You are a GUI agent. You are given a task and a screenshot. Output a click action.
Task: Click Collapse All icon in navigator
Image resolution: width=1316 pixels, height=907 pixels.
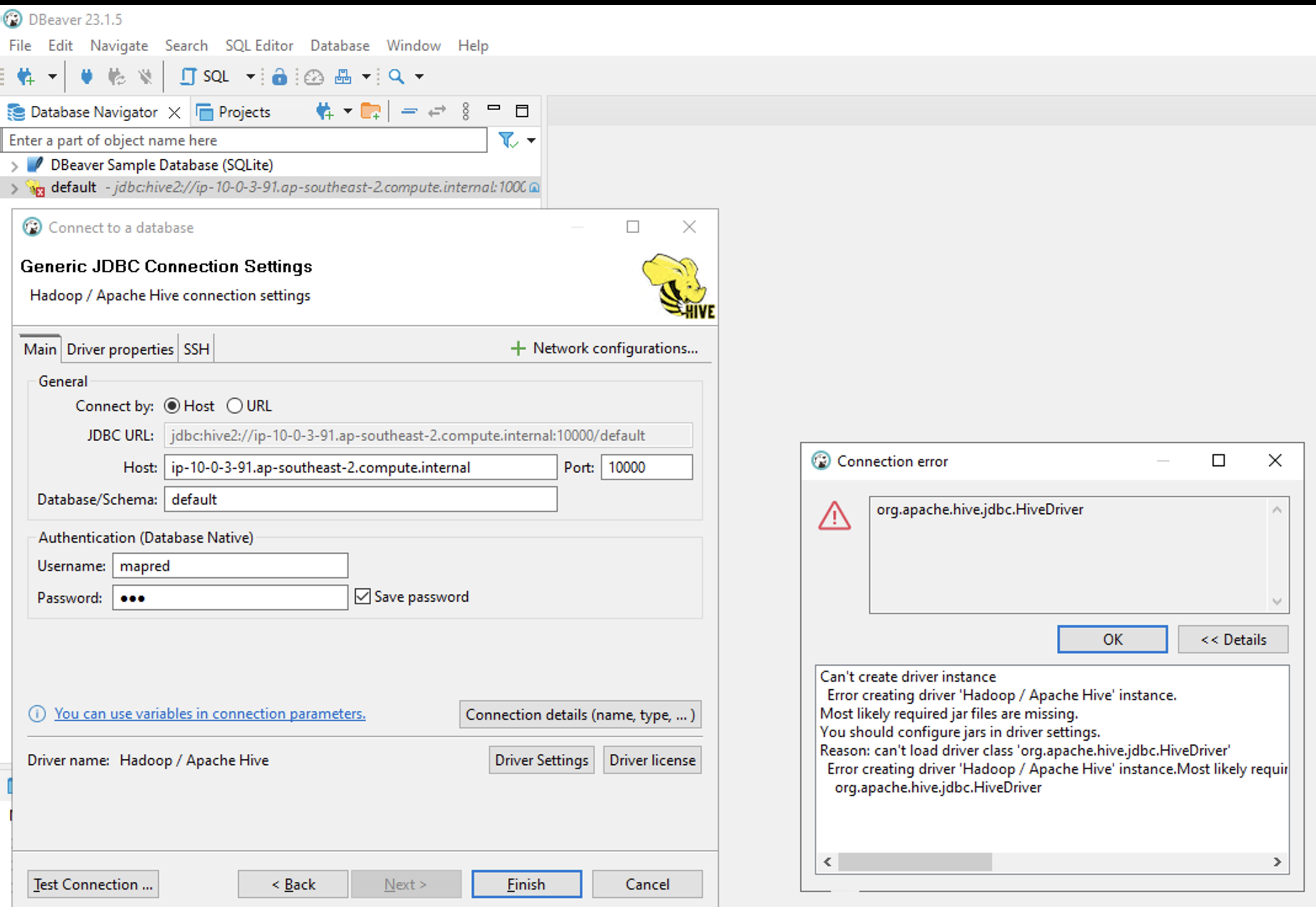point(409,111)
